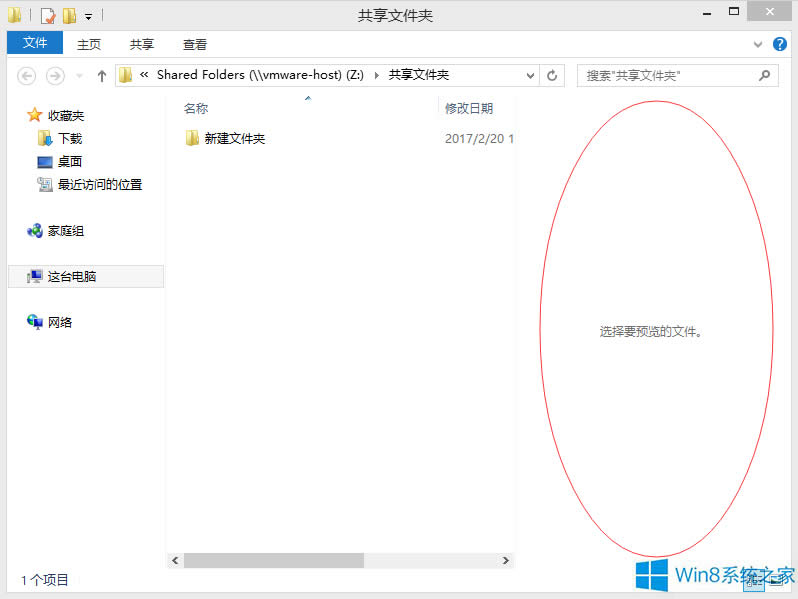
Task: Click the Properties icon in quick access toolbar
Action: [47, 16]
